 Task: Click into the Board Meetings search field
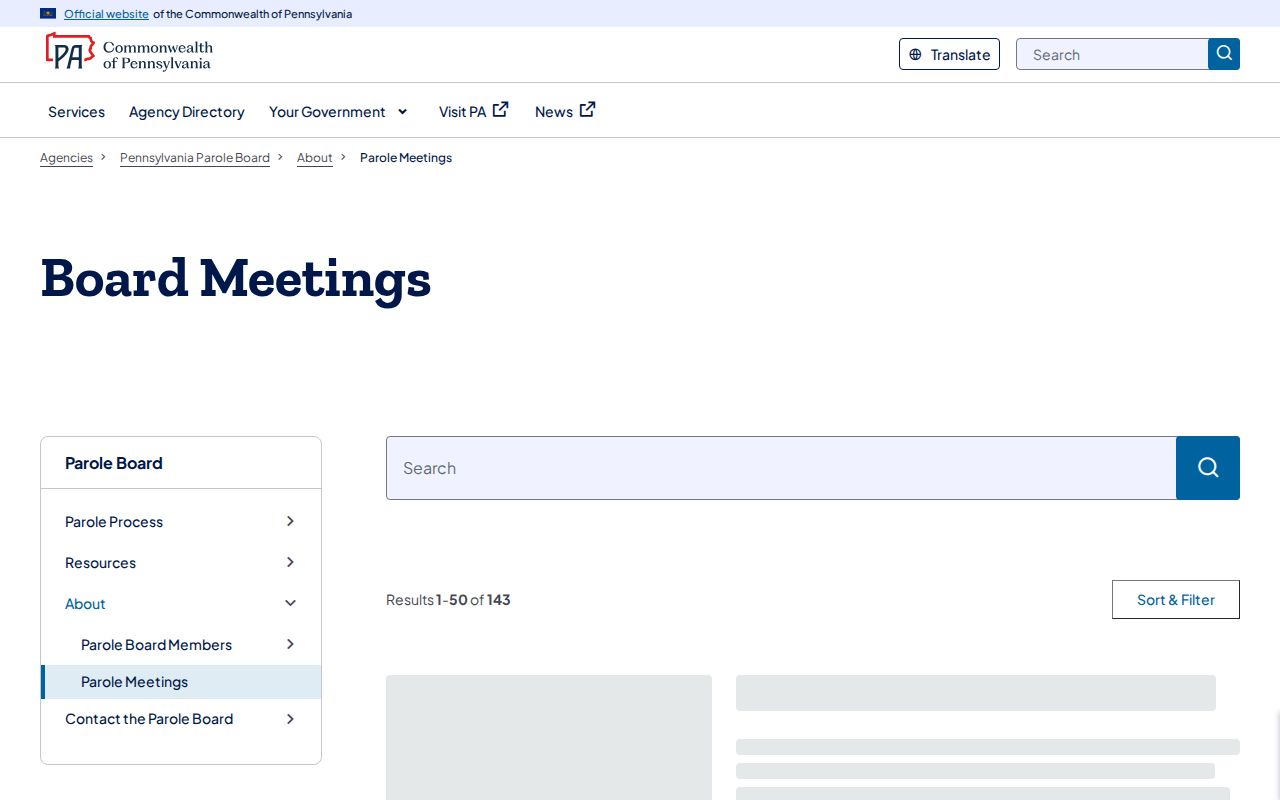click(781, 468)
